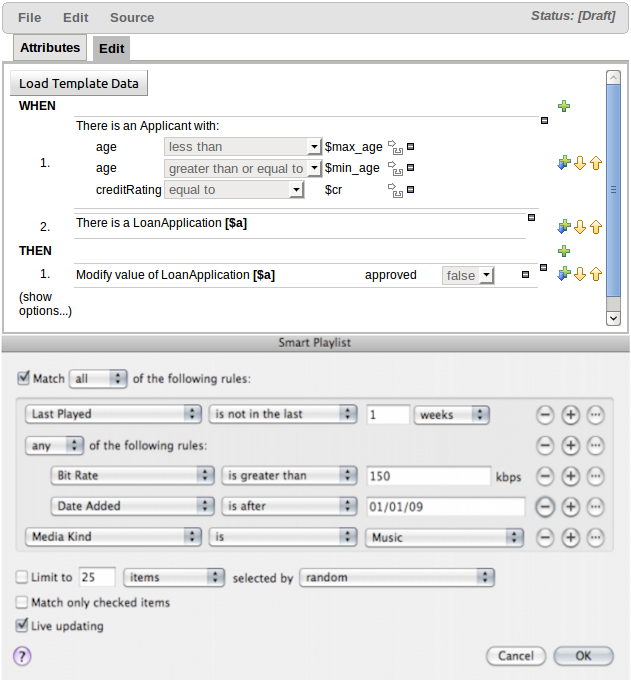The width and height of the screenshot is (631, 680).
Task: Enable the Limit to checkbox
Action: (22, 577)
